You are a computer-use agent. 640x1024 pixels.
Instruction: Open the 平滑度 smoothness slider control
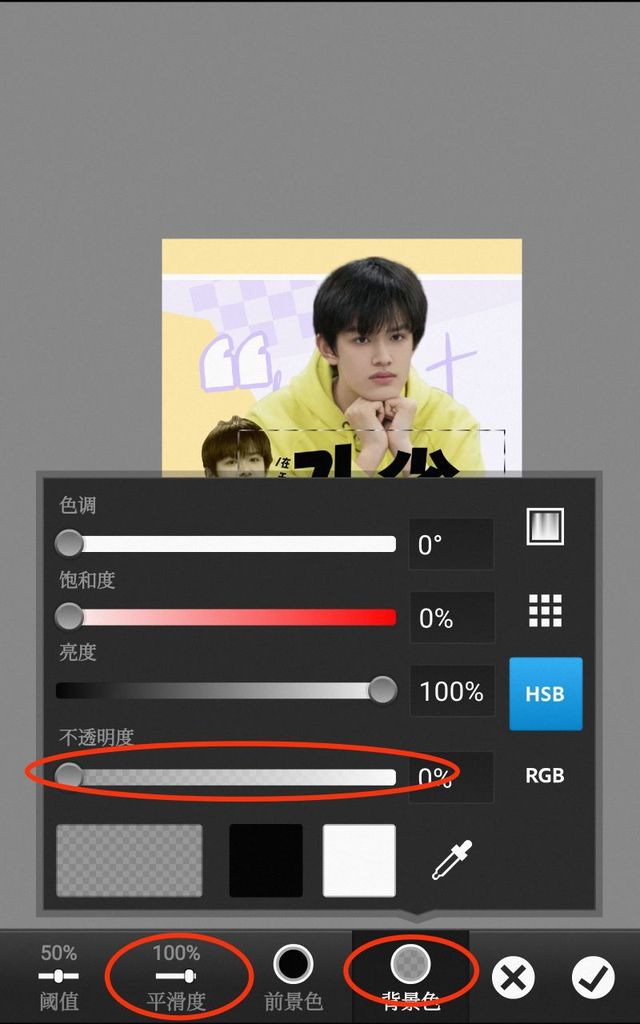click(176, 977)
